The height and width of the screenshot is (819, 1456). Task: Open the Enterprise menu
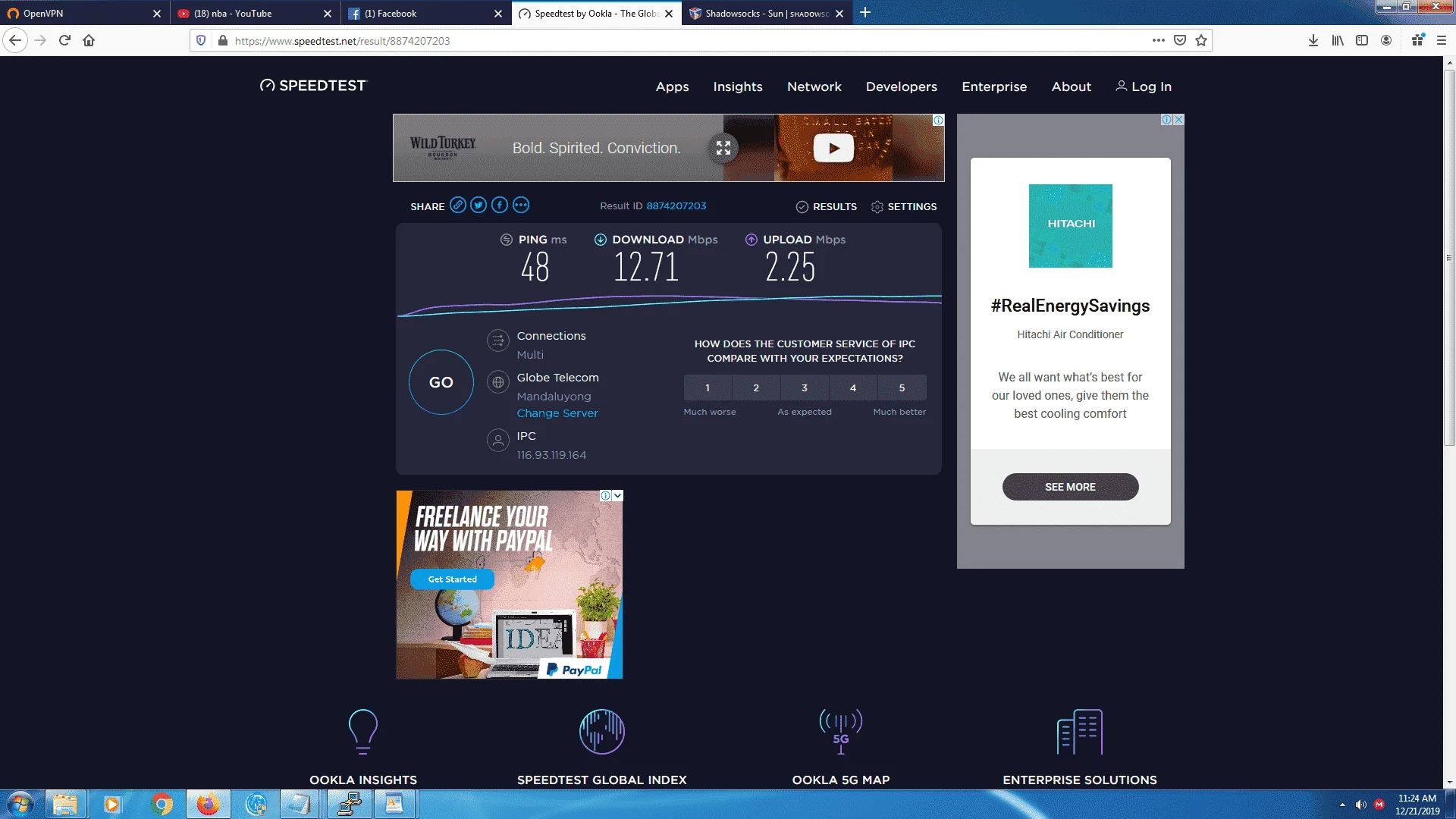(x=994, y=86)
